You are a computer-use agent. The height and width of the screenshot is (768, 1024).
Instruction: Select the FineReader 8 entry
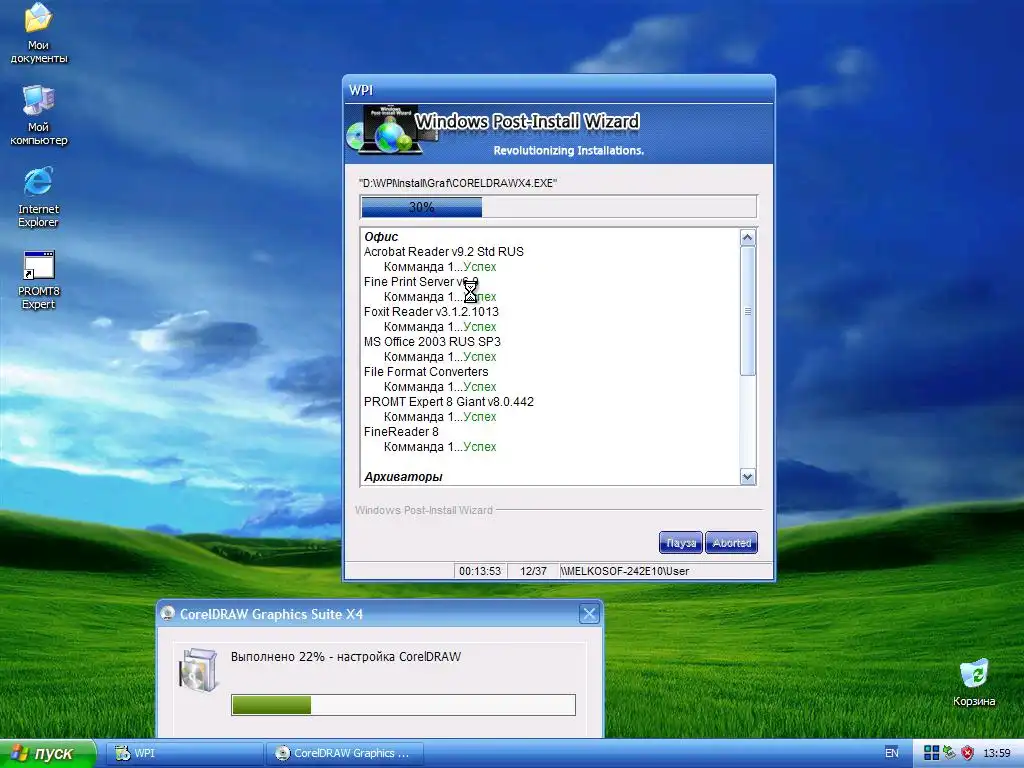(x=401, y=432)
